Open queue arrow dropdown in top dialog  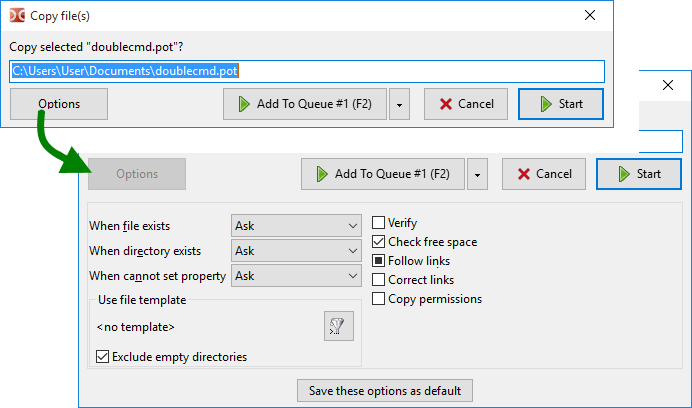(400, 104)
